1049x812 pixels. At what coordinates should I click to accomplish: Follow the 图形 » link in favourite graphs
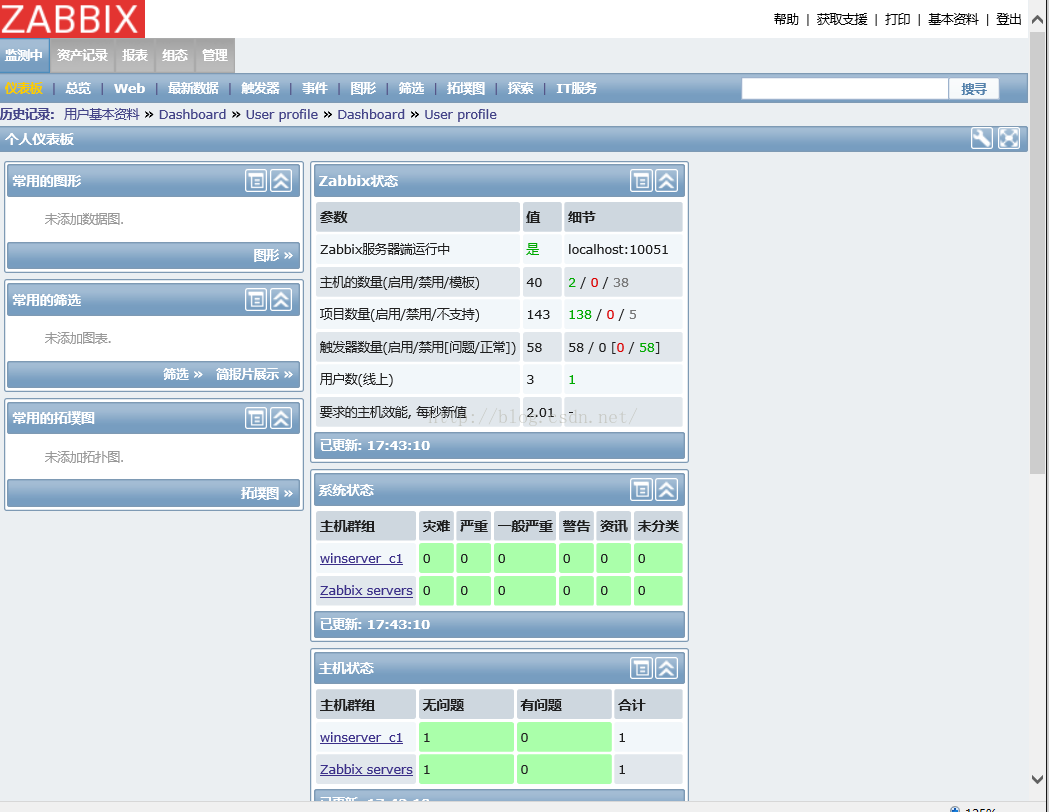pyautogui.click(x=273, y=256)
